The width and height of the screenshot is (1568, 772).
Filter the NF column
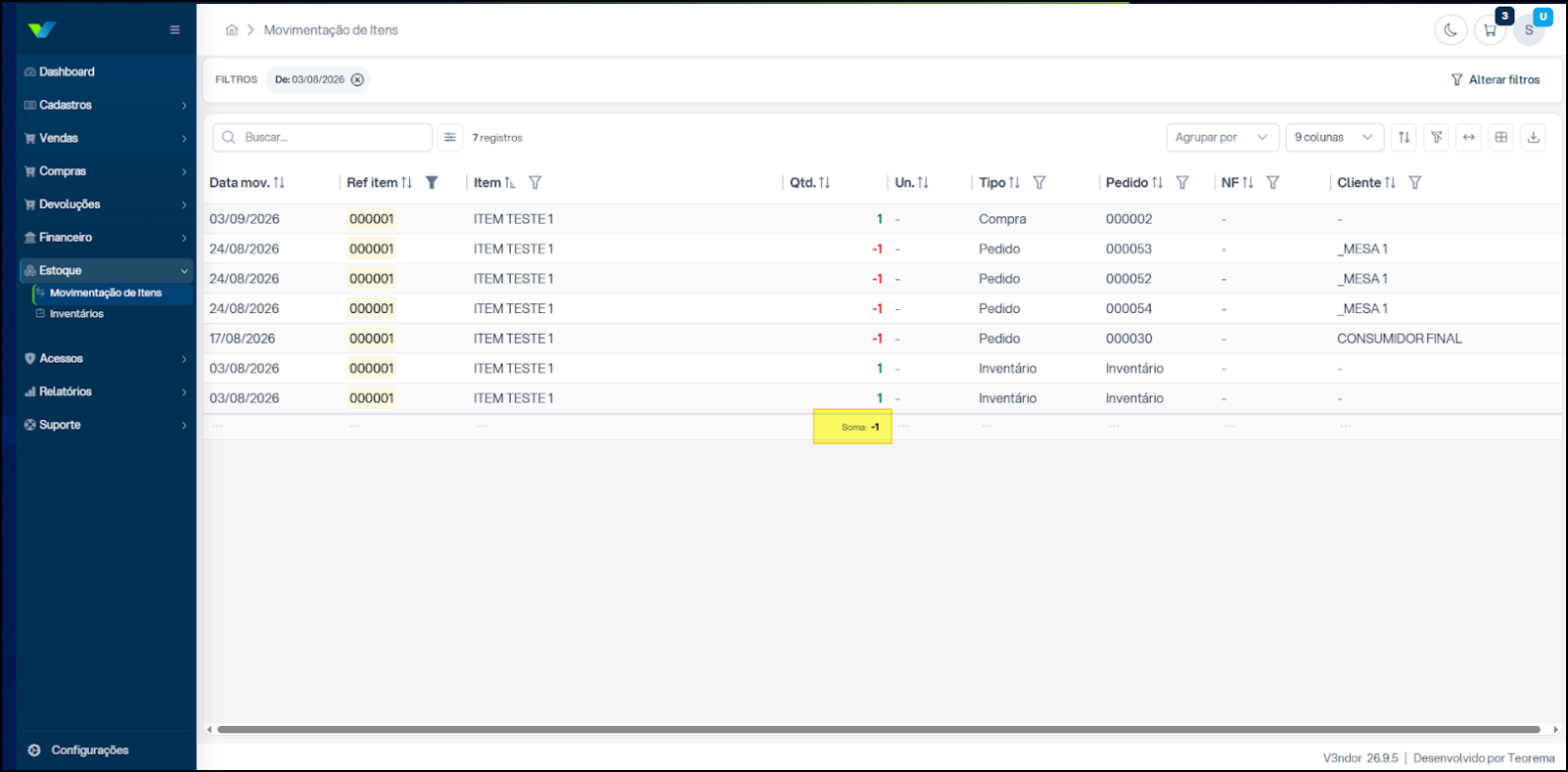point(1273,183)
